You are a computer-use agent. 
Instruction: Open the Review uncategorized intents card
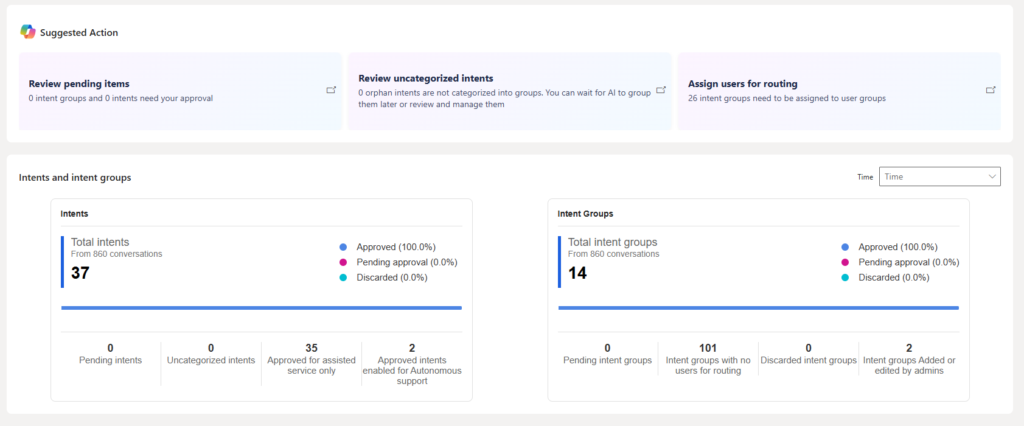(509, 91)
